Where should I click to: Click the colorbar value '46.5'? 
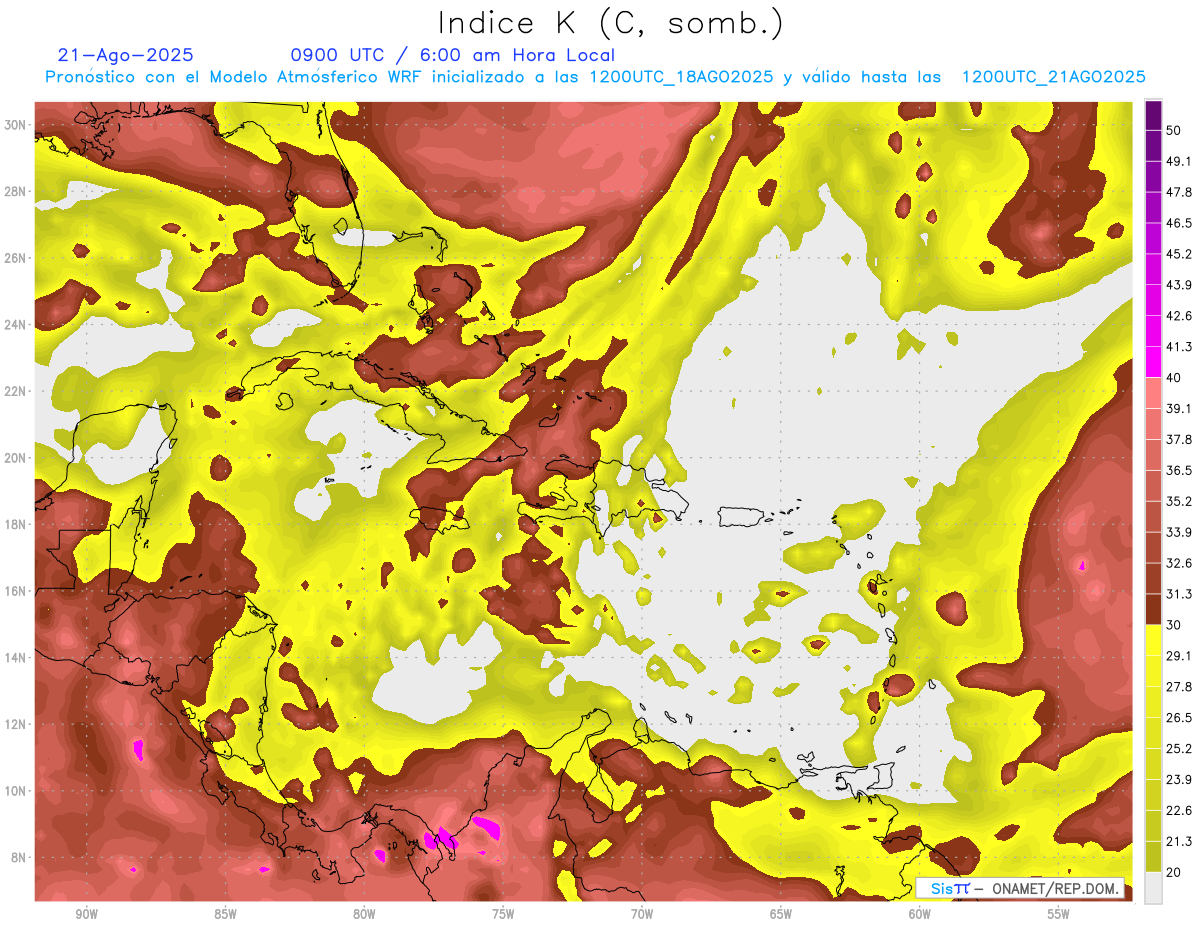[x=1178, y=223]
